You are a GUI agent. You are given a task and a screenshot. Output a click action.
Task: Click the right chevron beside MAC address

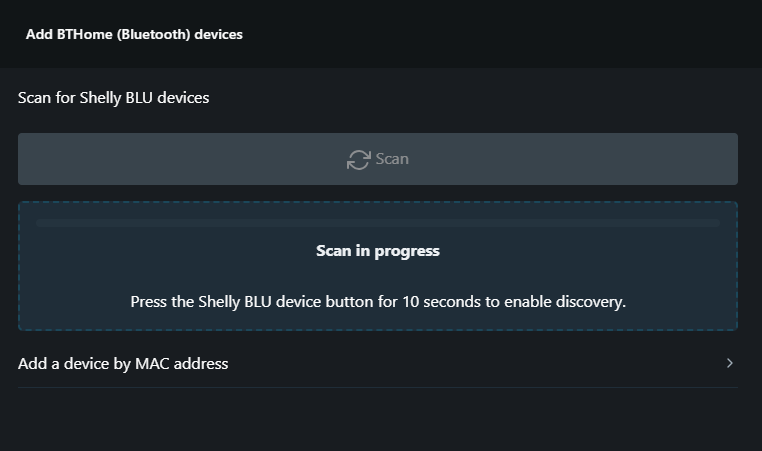click(x=730, y=363)
